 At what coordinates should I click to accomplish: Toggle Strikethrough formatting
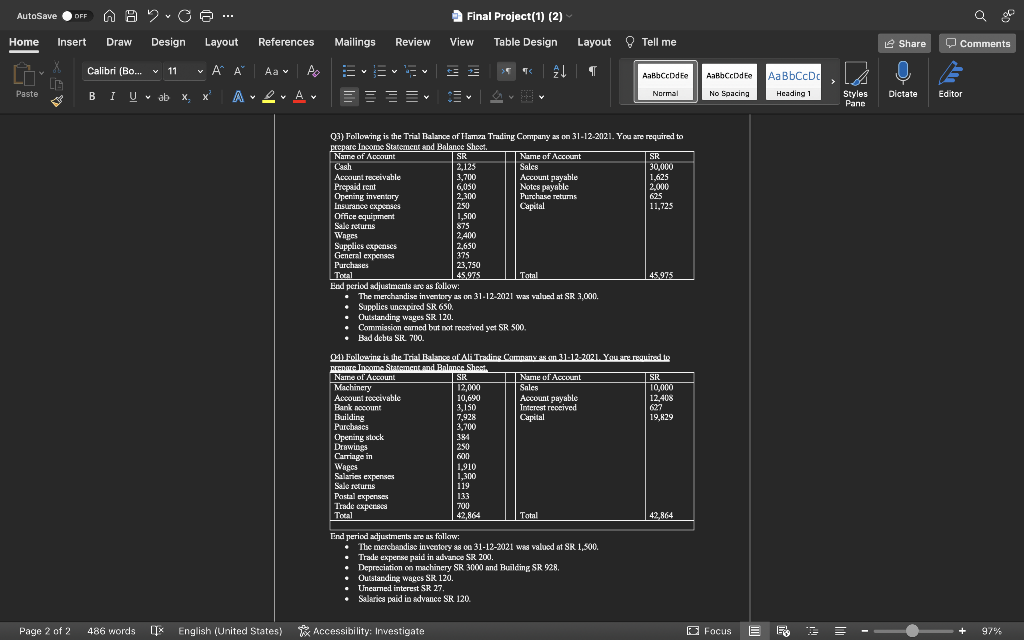(x=164, y=97)
